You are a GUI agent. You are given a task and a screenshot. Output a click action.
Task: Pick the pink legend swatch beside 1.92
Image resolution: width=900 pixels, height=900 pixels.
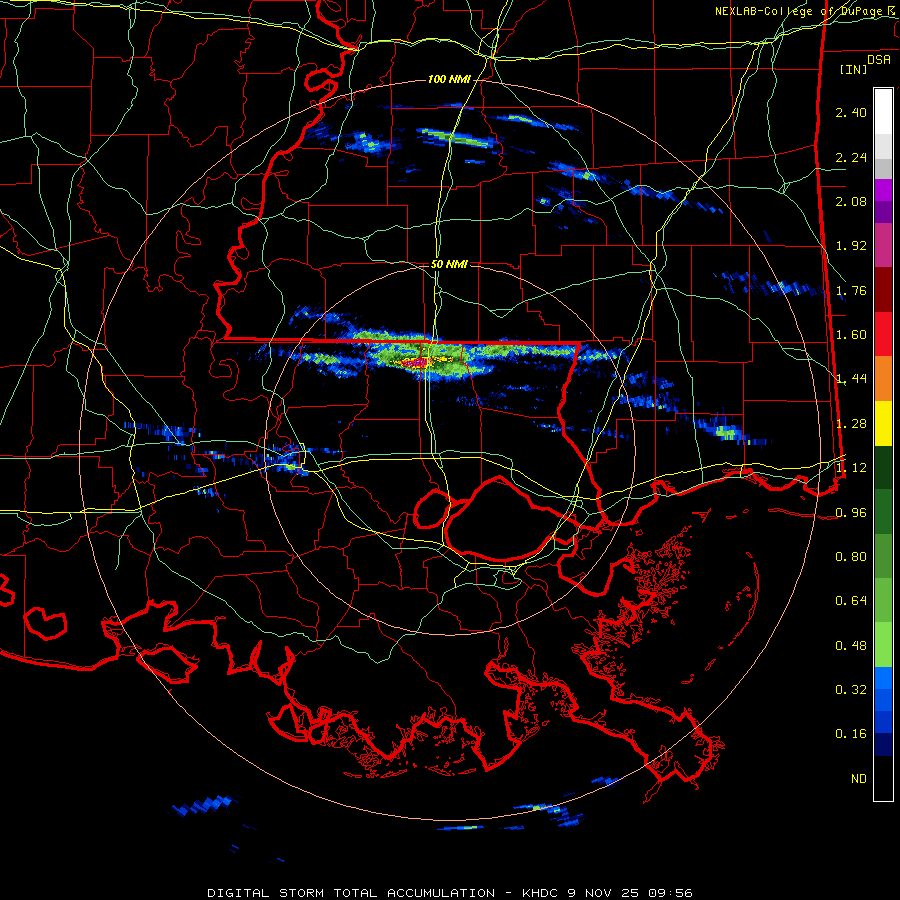tap(883, 246)
